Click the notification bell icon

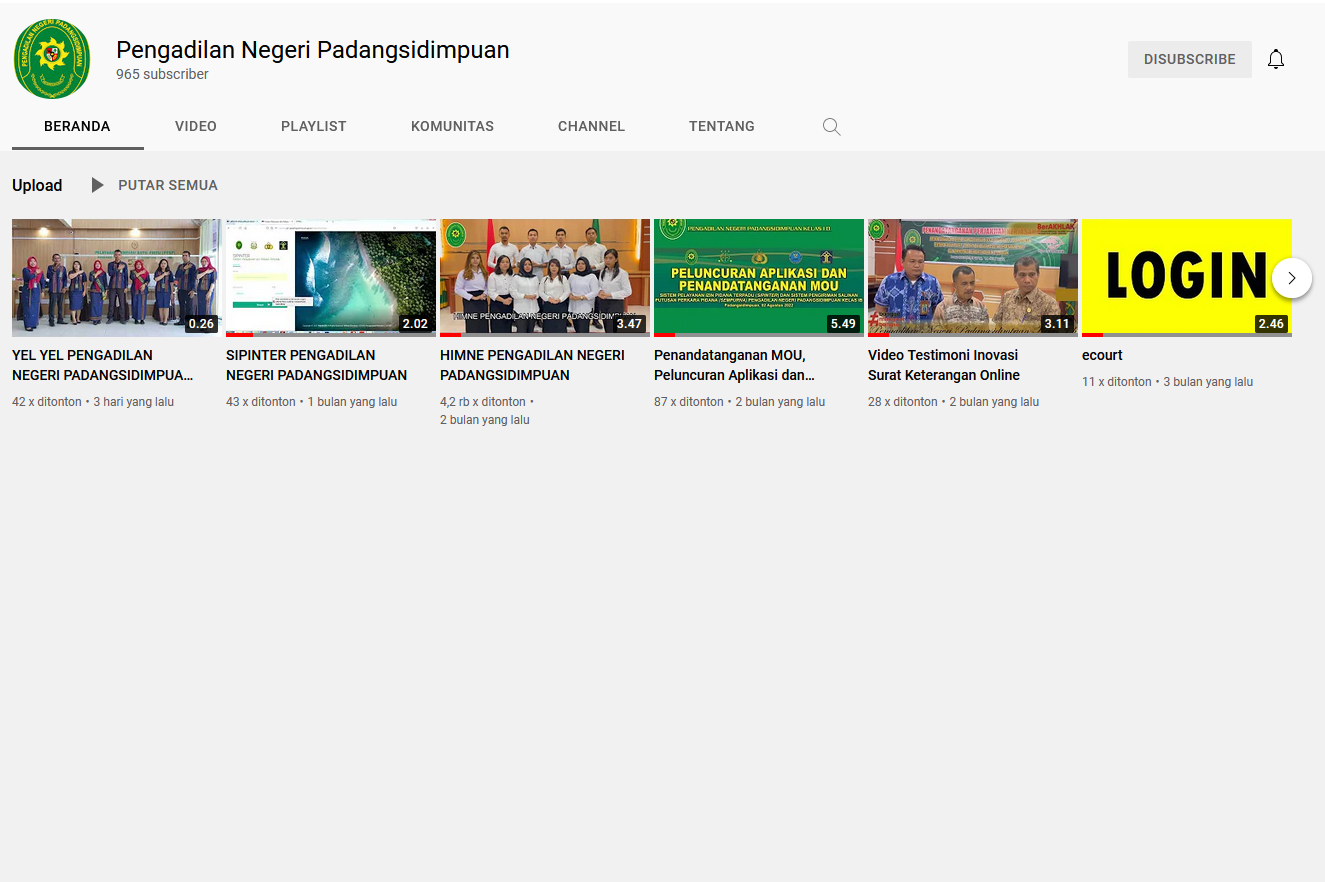(1276, 59)
